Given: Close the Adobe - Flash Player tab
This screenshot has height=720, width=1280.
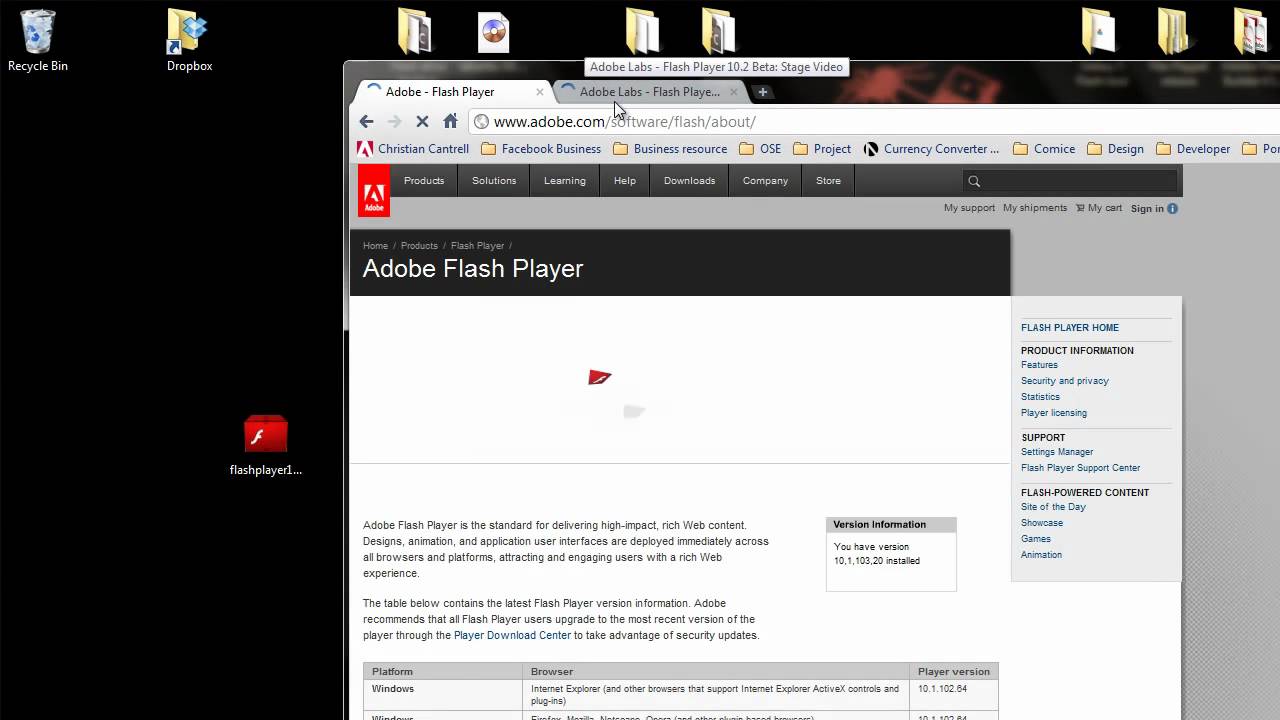Looking at the screenshot, I should point(540,92).
